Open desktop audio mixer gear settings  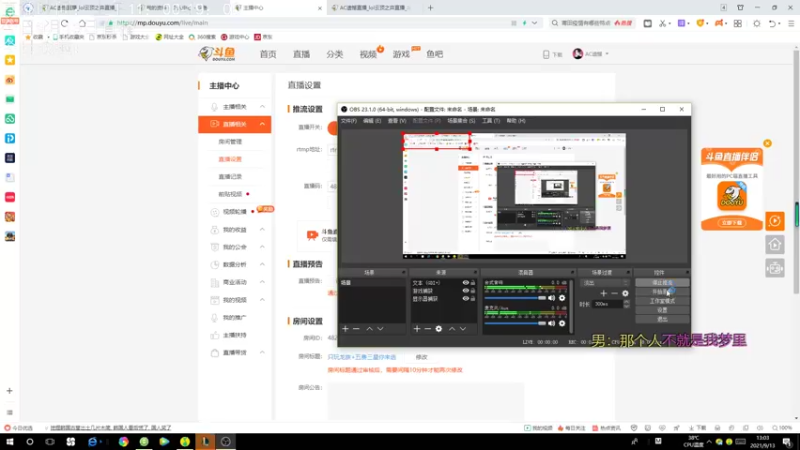(x=562, y=298)
